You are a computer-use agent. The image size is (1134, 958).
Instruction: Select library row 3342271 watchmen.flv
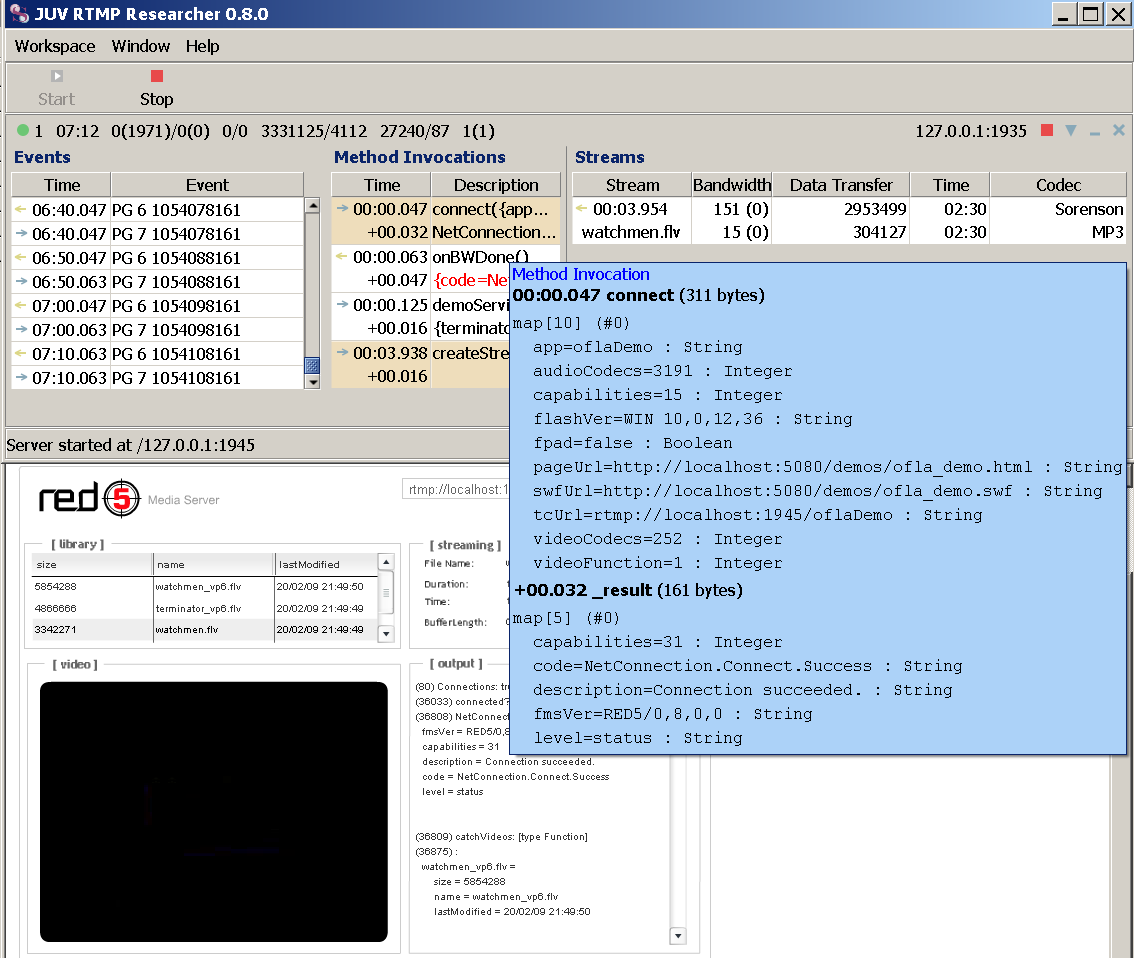pos(203,630)
